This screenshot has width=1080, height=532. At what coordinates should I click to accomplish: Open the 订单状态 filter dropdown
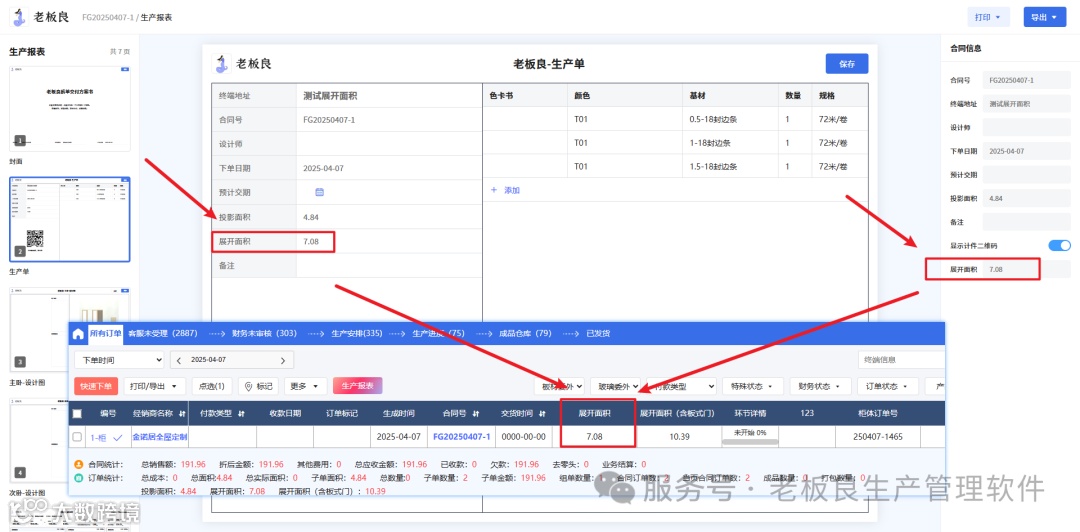coord(888,387)
